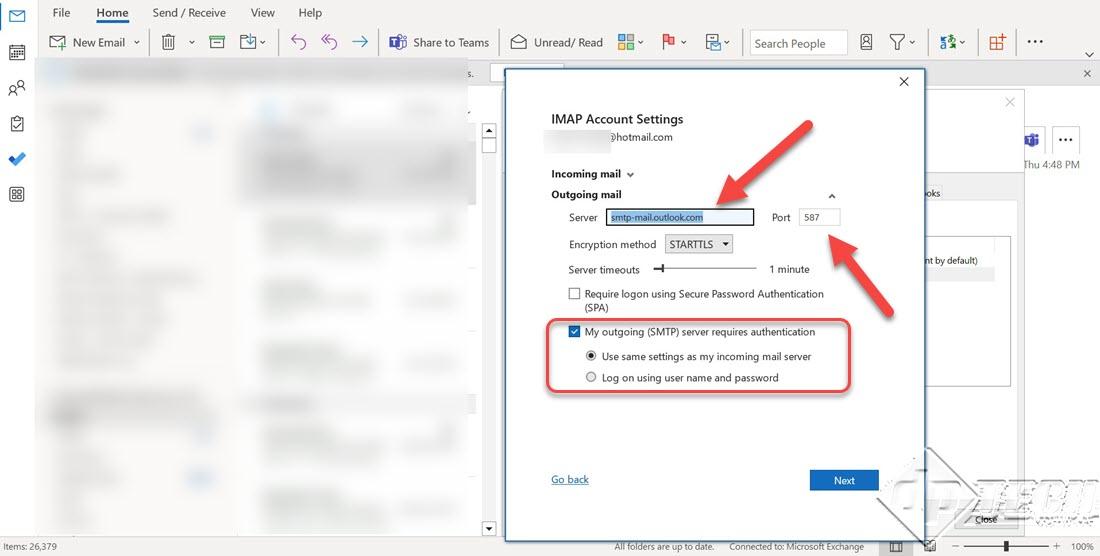Open the Address Book icon
The width and height of the screenshot is (1100, 556).
[x=866, y=42]
